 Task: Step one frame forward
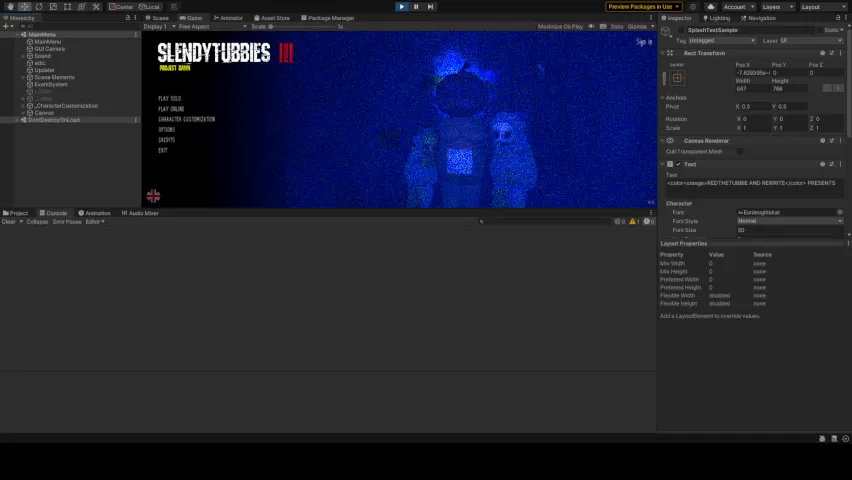pyautogui.click(x=430, y=7)
